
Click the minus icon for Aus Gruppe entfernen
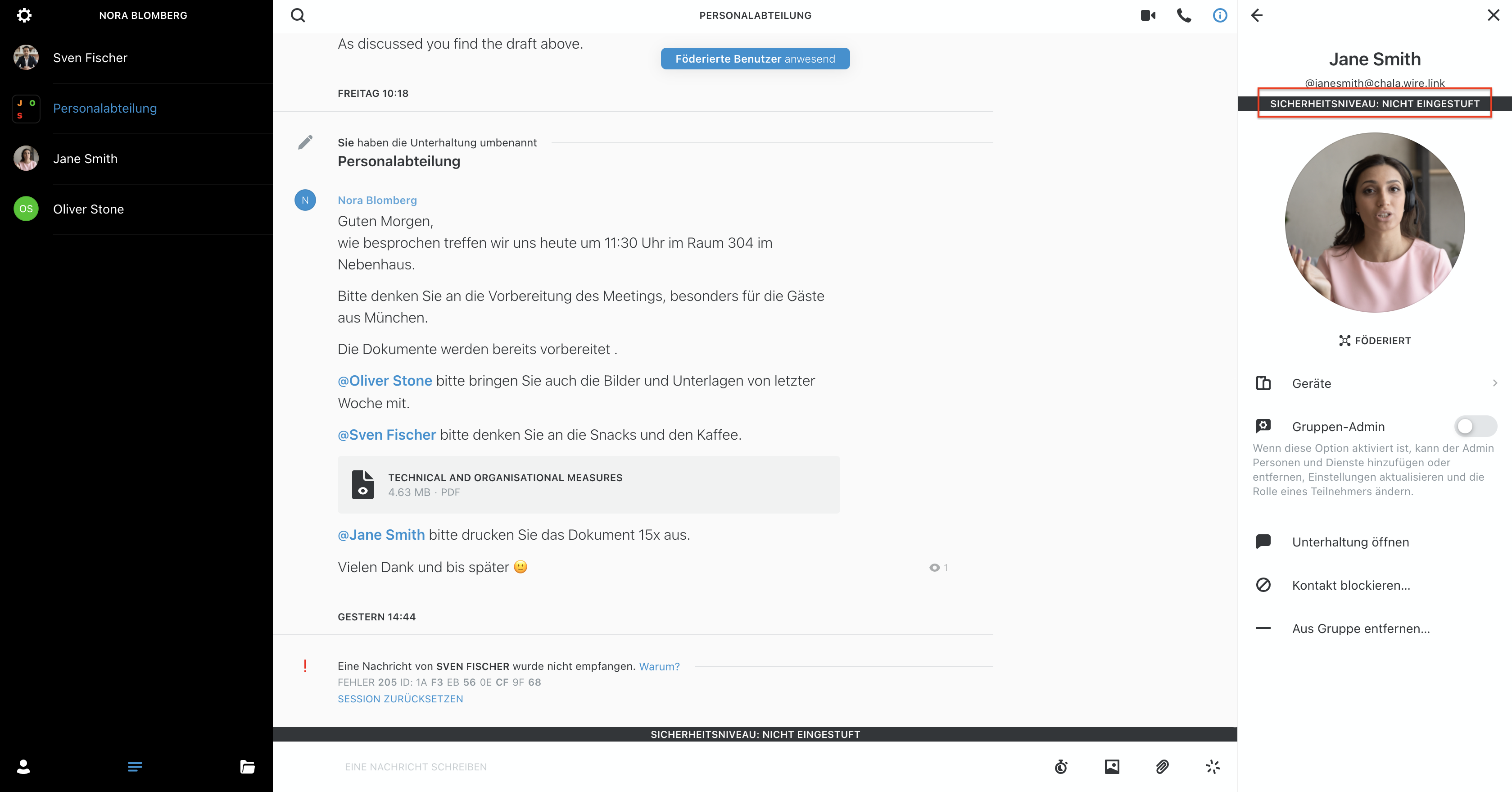[x=1263, y=628]
